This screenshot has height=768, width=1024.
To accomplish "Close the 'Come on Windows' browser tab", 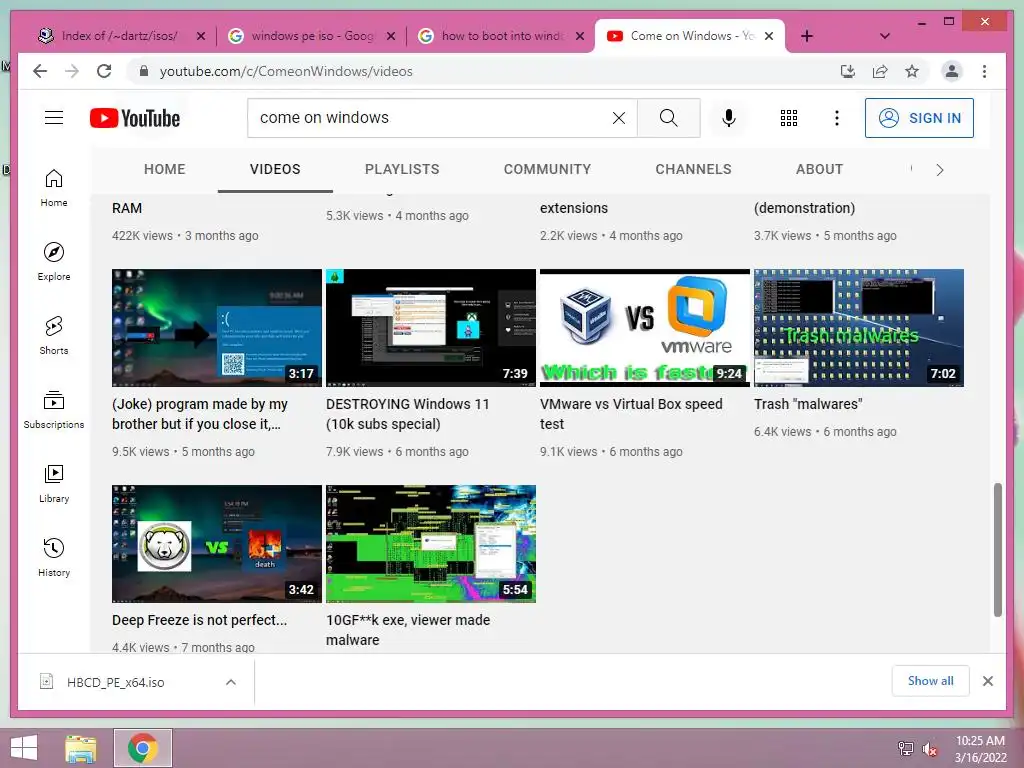I will 769,36.
